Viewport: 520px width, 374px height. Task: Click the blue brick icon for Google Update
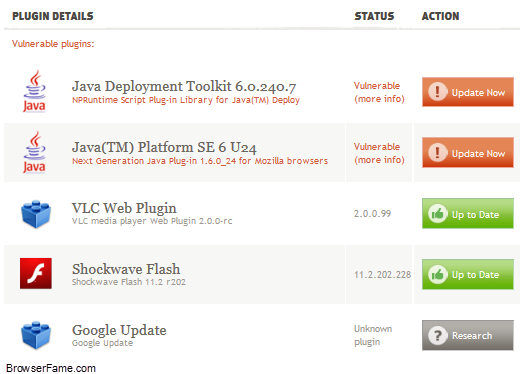pyautogui.click(x=36, y=335)
